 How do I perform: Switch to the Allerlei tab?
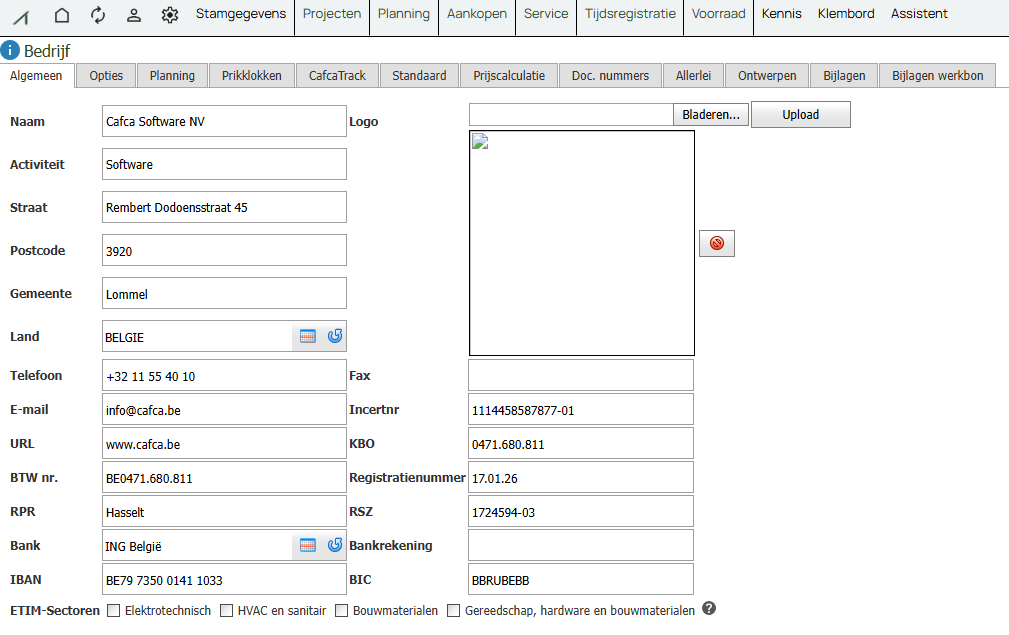click(x=693, y=75)
